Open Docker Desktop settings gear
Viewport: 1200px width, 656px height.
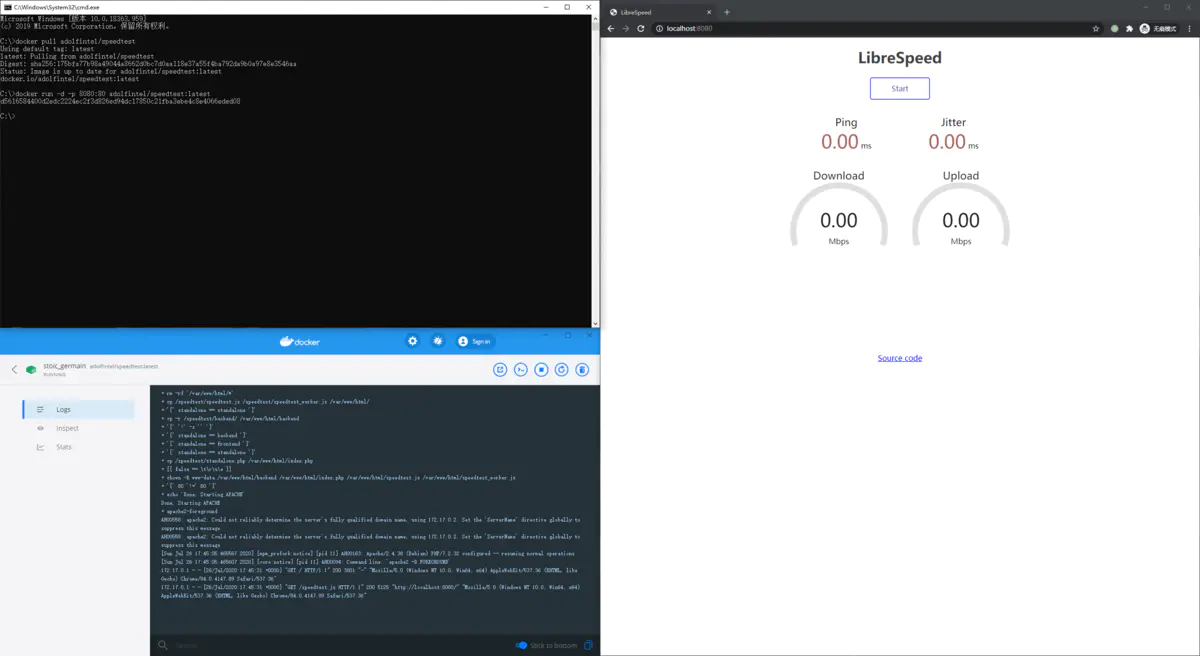(412, 341)
